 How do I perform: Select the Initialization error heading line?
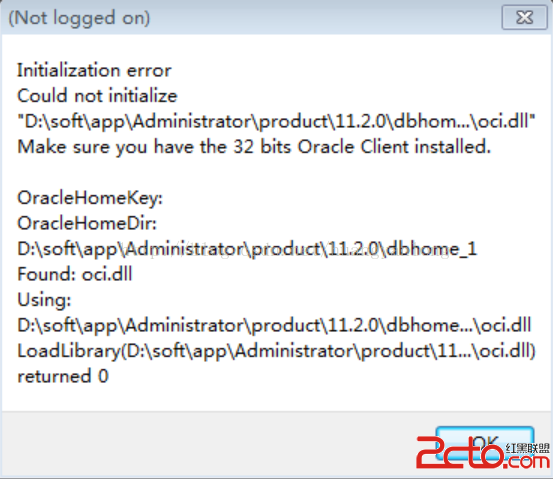click(94, 70)
